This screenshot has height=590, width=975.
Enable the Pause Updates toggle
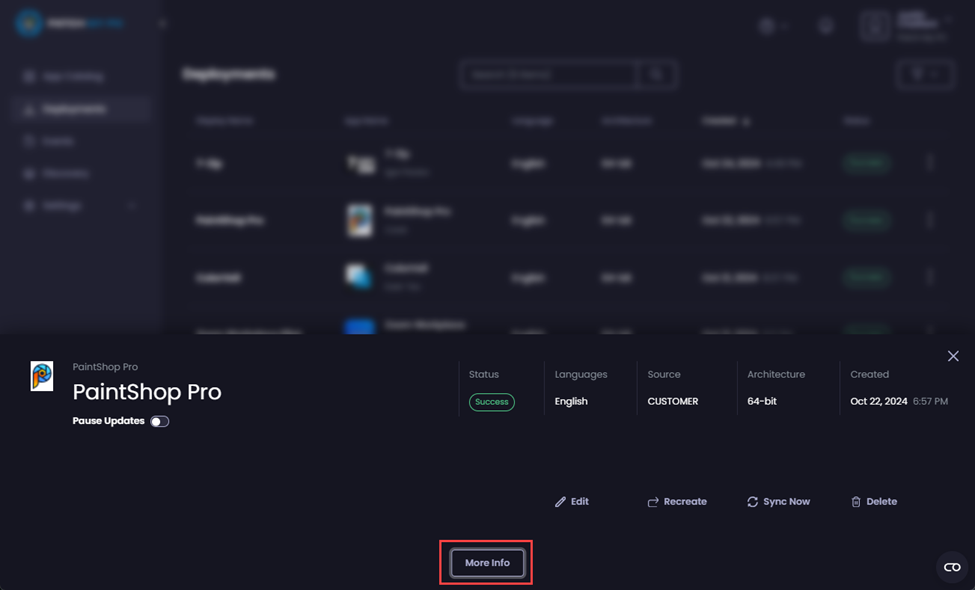[159, 421]
